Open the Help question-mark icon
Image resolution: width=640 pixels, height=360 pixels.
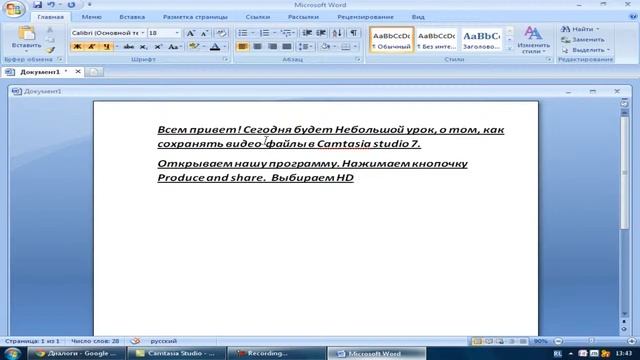634,17
